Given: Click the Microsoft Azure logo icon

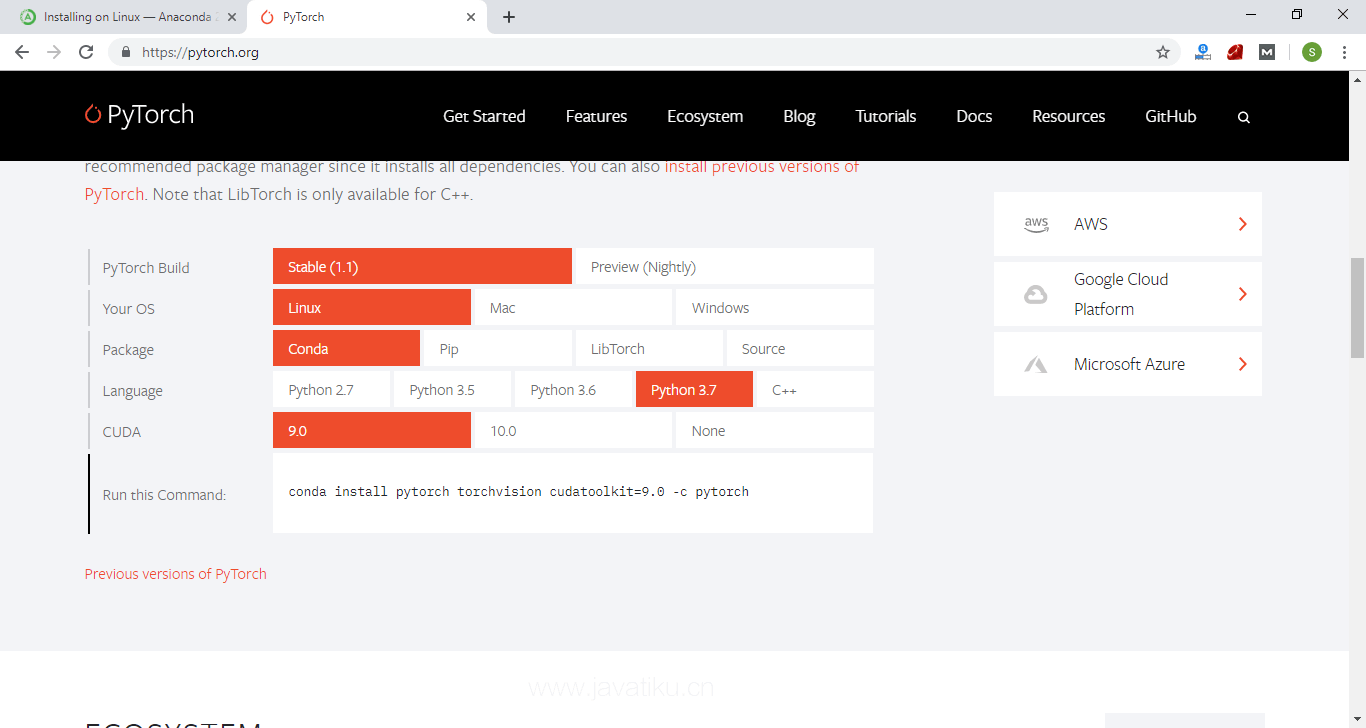Looking at the screenshot, I should pyautogui.click(x=1036, y=365).
